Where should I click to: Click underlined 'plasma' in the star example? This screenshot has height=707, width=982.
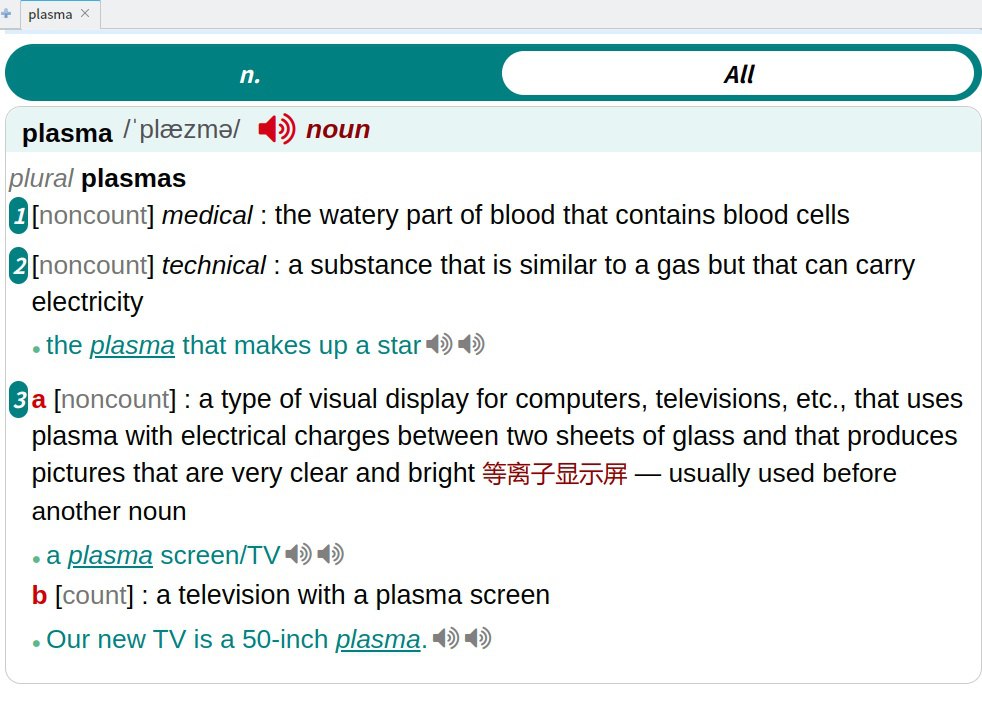[132, 345]
